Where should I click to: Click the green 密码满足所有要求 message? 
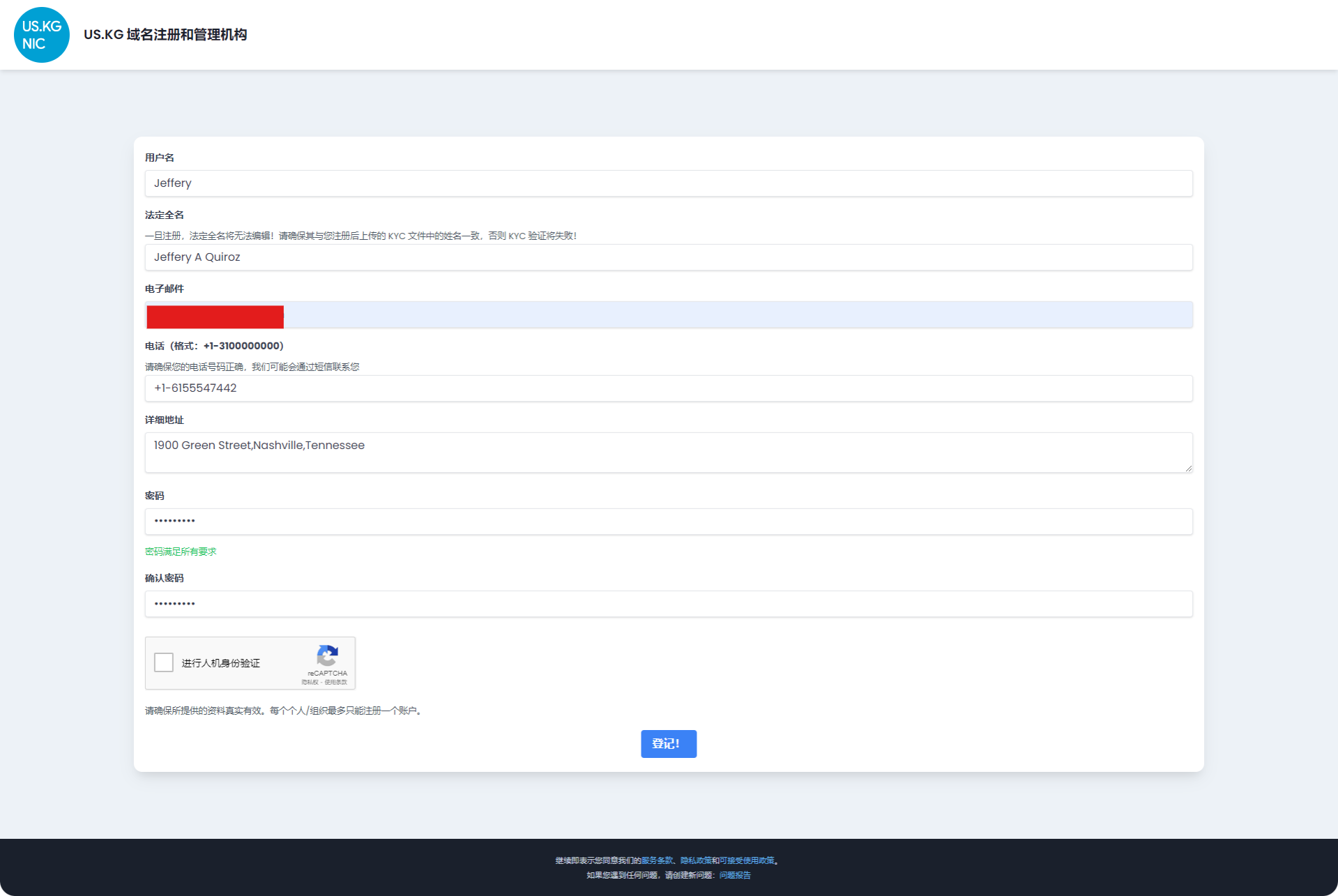tap(181, 552)
